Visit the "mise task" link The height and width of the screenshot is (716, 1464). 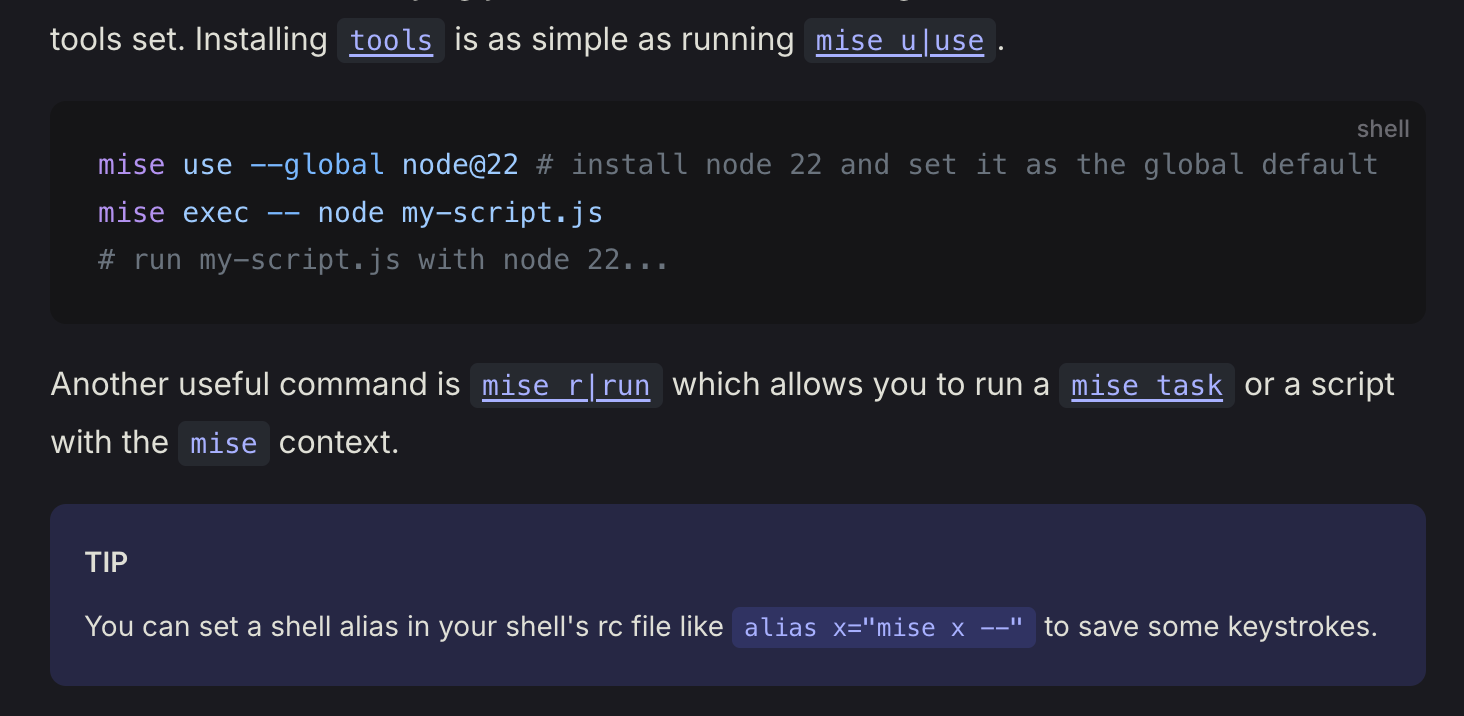tap(1147, 386)
